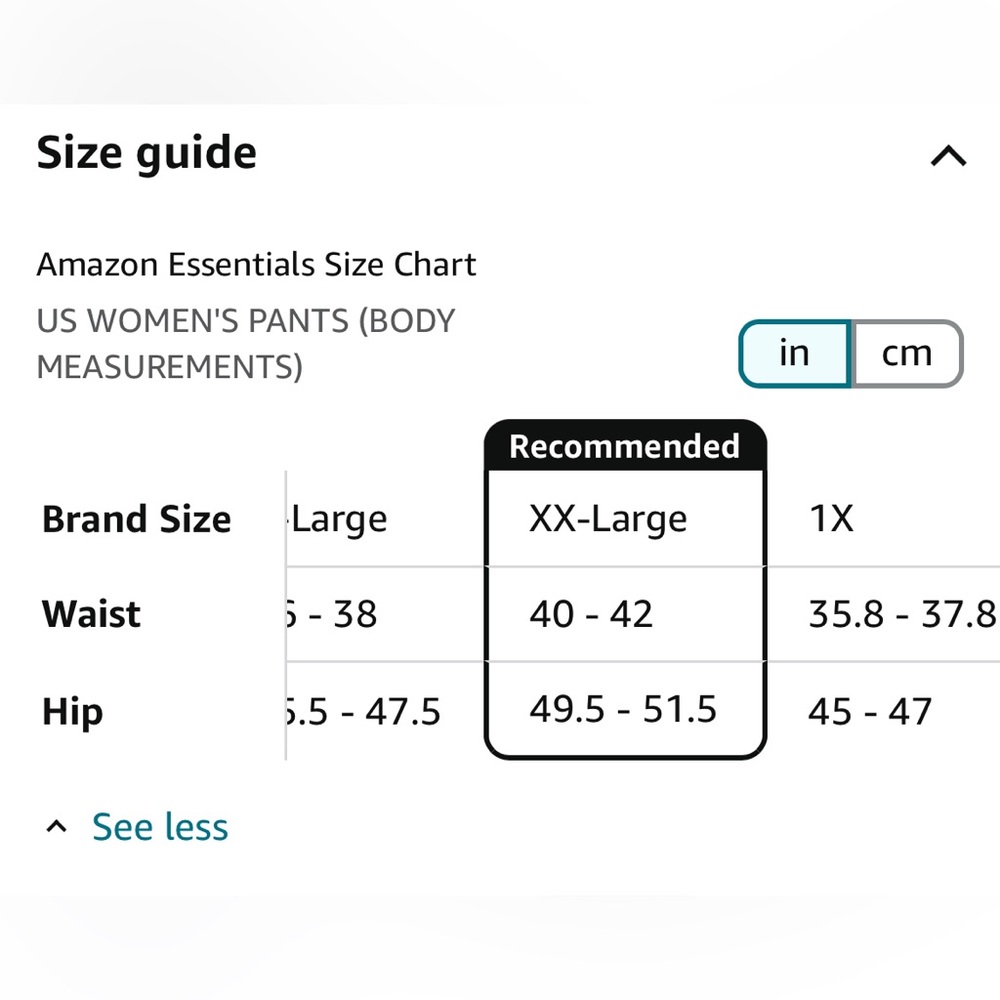
Task: Click the partially hidden Large size cell
Action: pyautogui.click(x=339, y=519)
